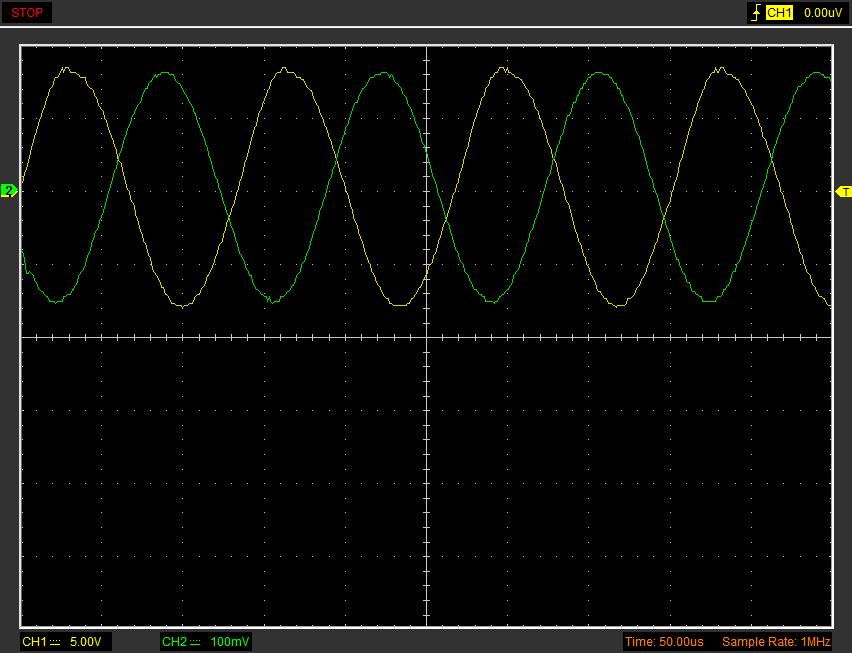Click the CH2 DC coupling symbol

[196, 641]
